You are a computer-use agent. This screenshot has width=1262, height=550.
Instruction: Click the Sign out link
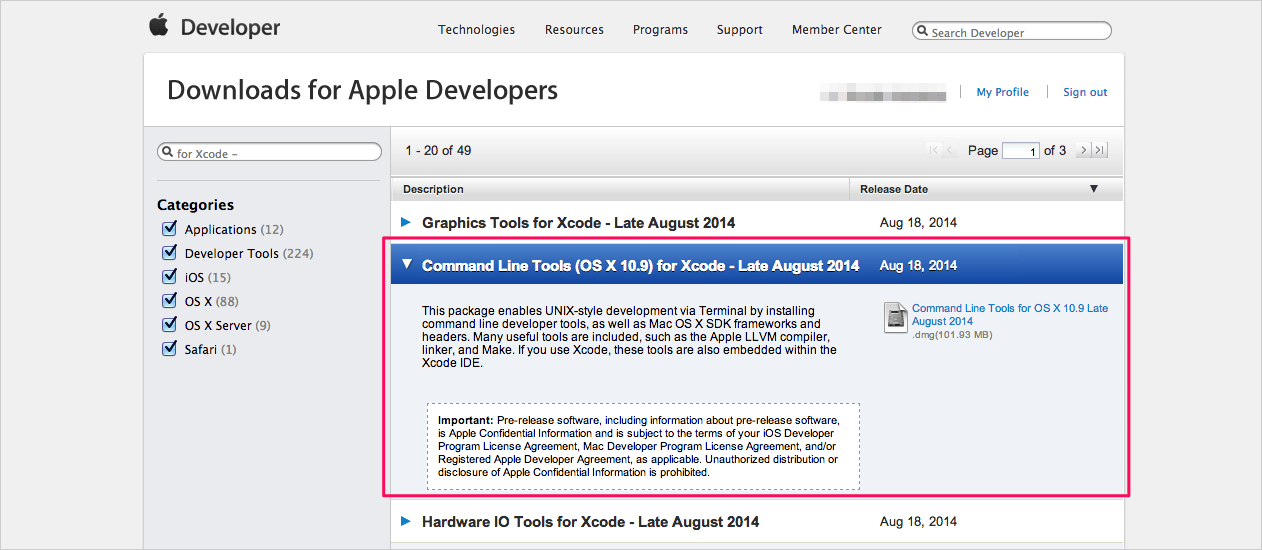(x=1085, y=92)
